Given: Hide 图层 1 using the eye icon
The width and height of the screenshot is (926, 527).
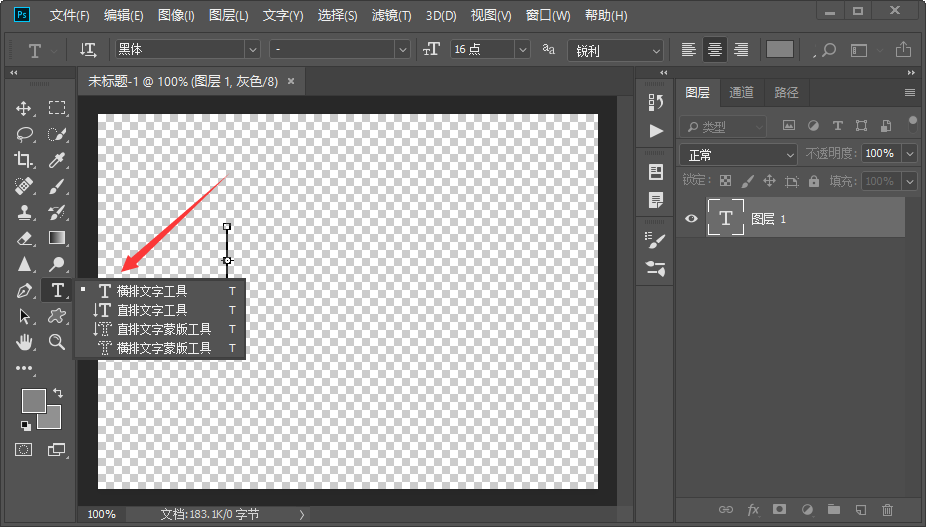Looking at the screenshot, I should coord(690,219).
